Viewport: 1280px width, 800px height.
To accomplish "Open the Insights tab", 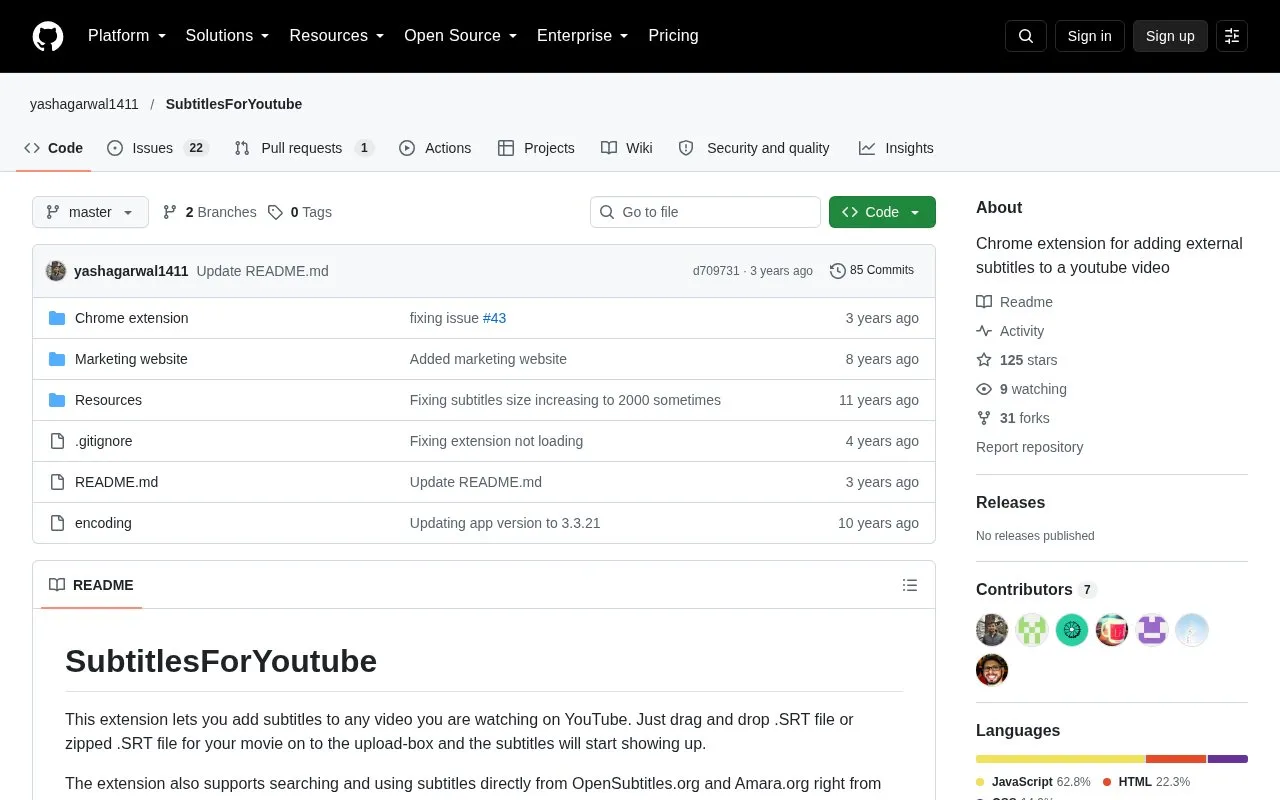I will click(x=896, y=148).
